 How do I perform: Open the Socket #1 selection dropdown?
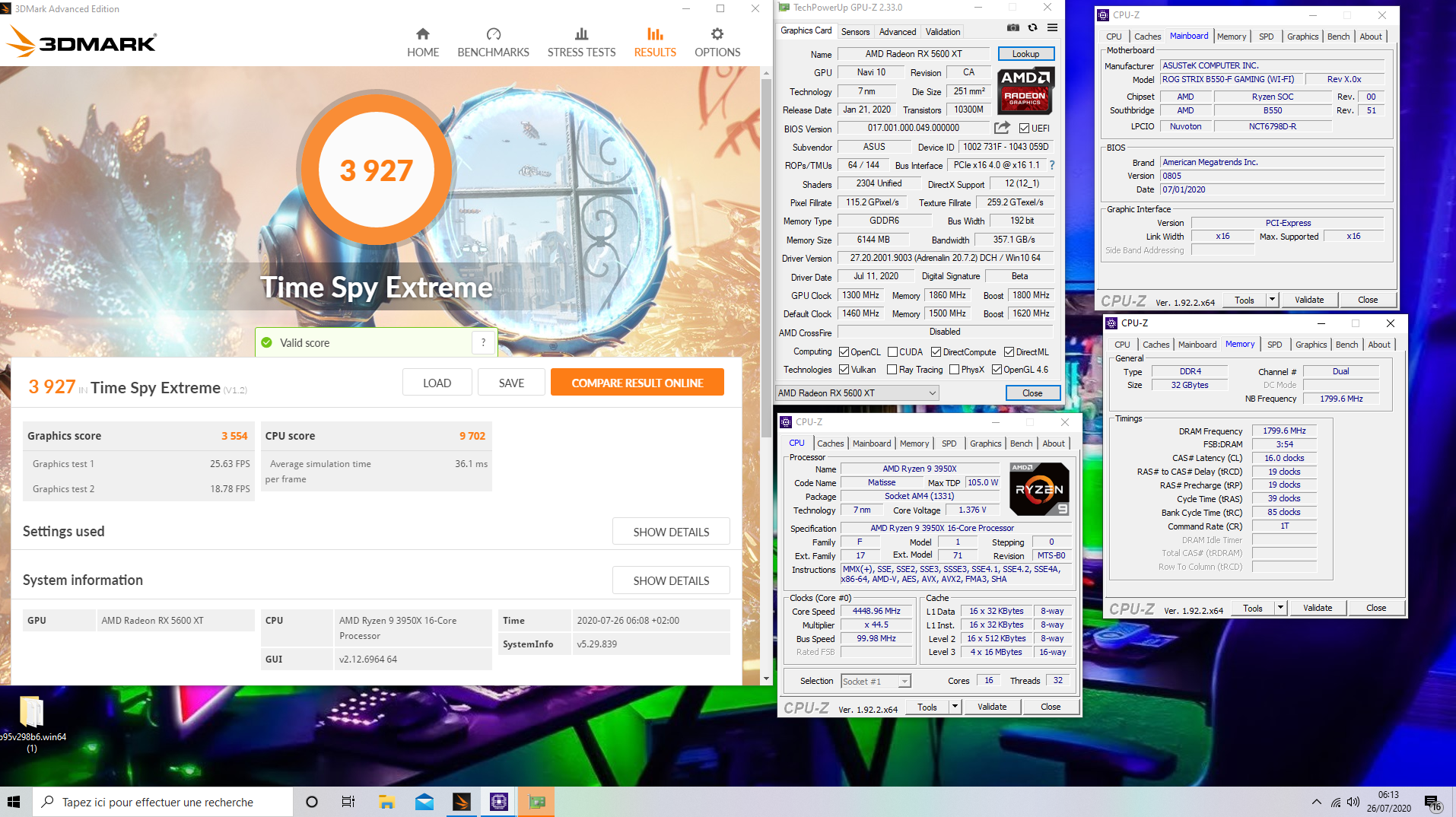point(876,682)
